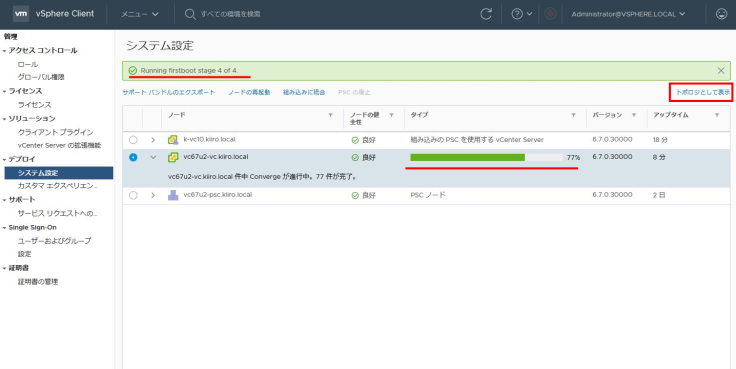
Task: Click the PSC ノード type cell
Action: [x=428, y=195]
